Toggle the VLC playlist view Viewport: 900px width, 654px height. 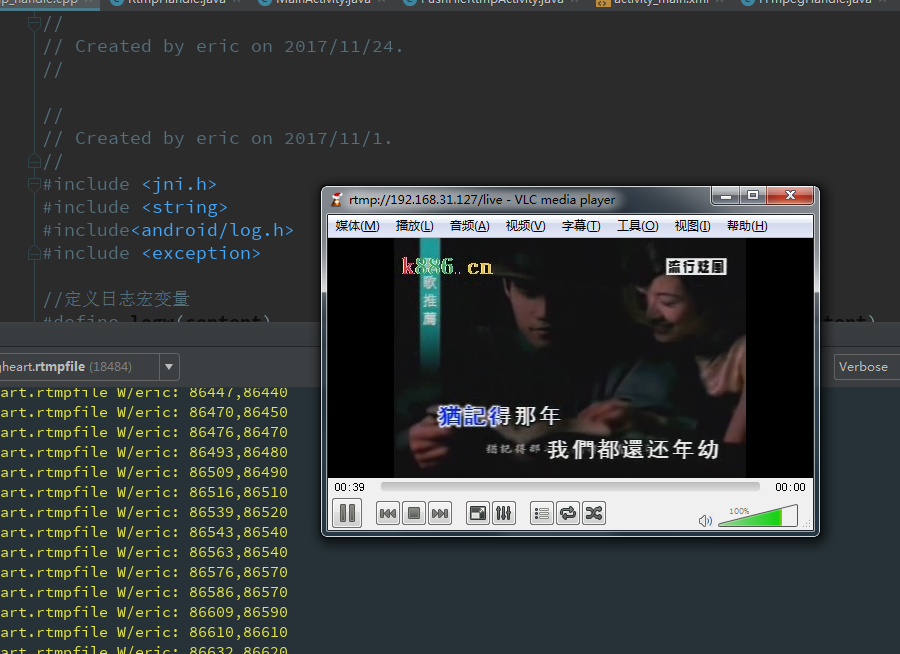541,513
